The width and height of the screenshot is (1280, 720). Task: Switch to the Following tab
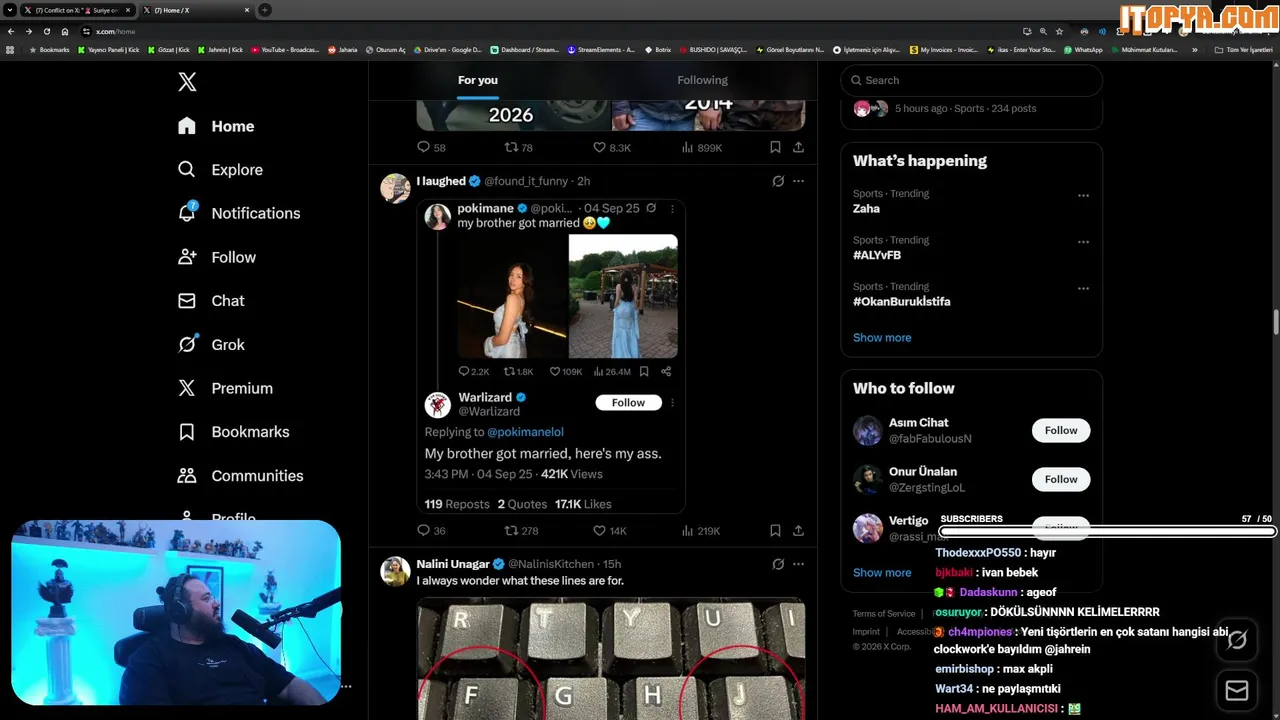pos(703,80)
